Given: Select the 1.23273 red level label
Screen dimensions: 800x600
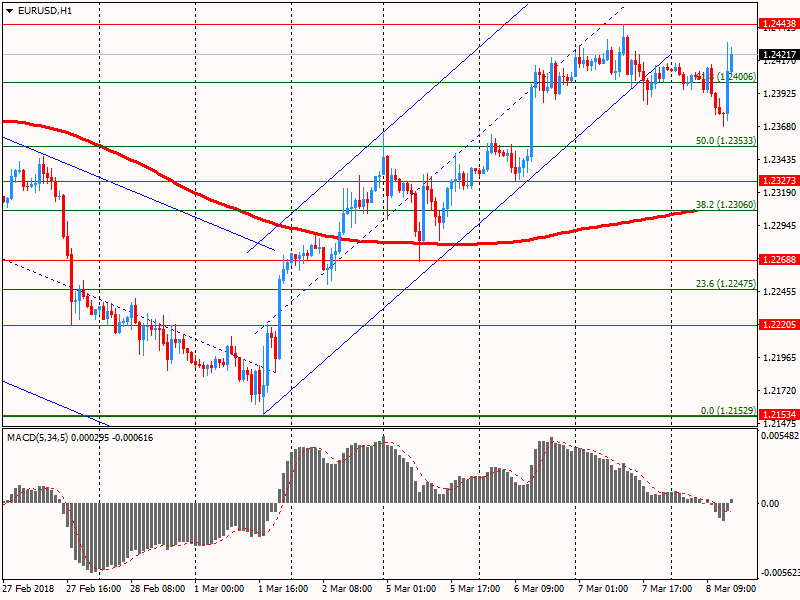Looking at the screenshot, I should pos(779,181).
